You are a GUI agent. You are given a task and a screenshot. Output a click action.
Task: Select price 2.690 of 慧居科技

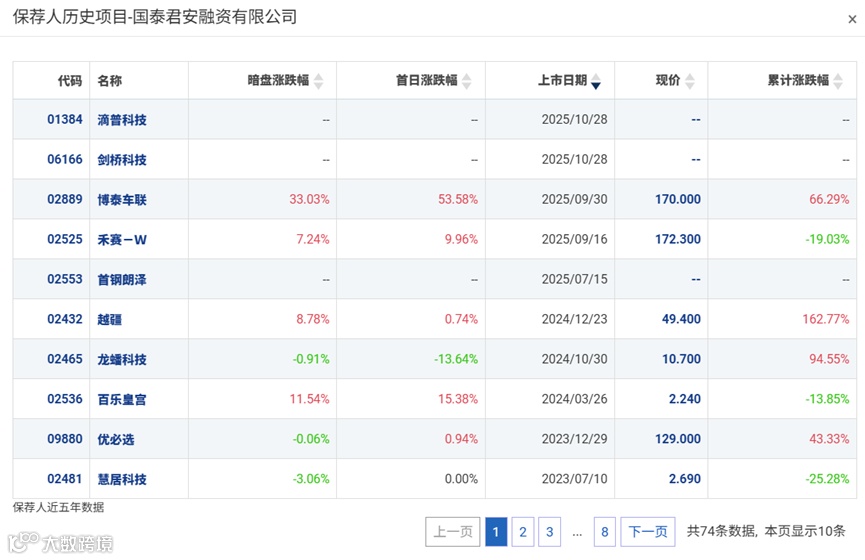(x=685, y=478)
